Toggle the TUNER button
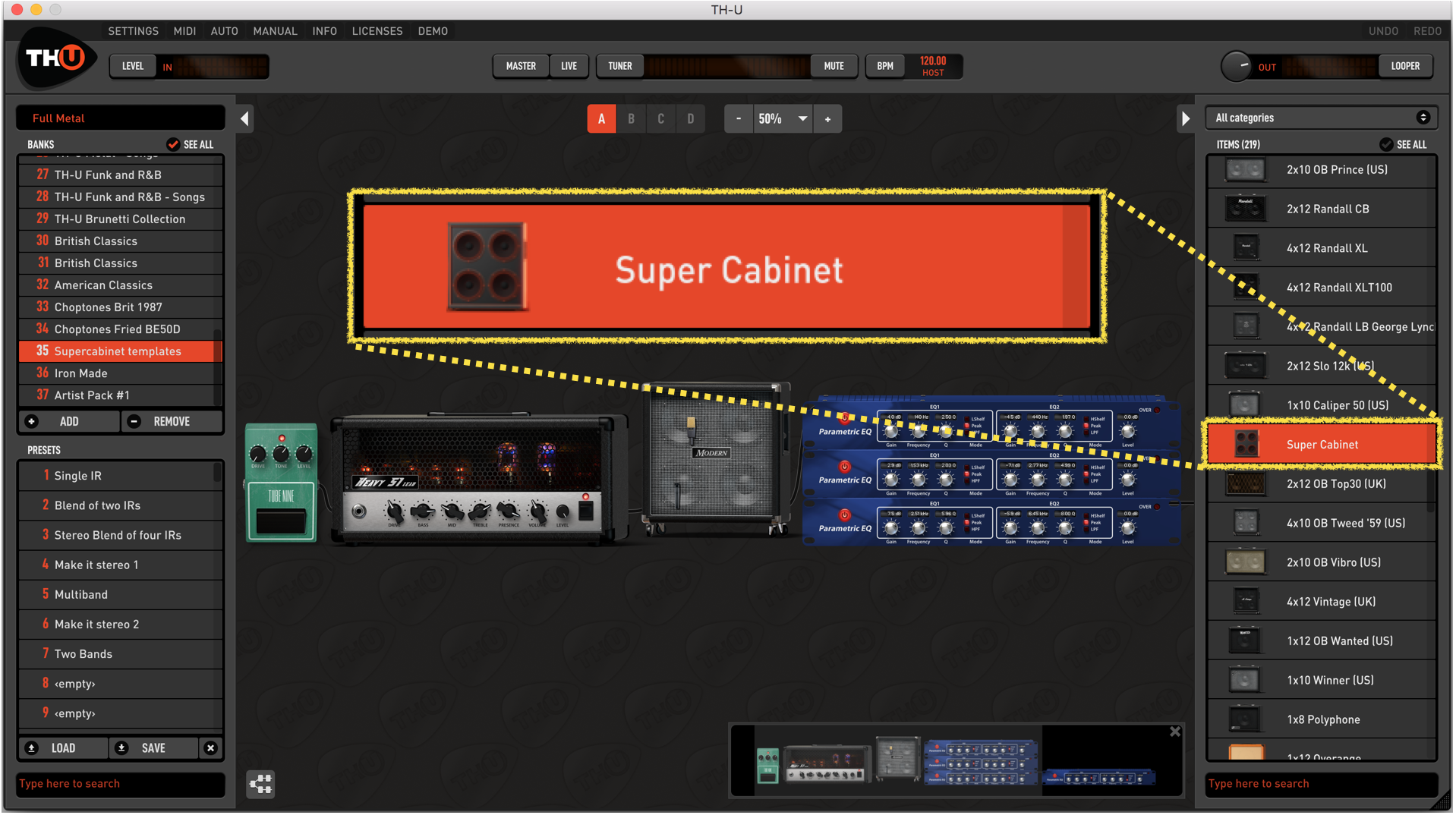Image resolution: width=1456 pixels, height=815 pixels. pyautogui.click(x=619, y=66)
